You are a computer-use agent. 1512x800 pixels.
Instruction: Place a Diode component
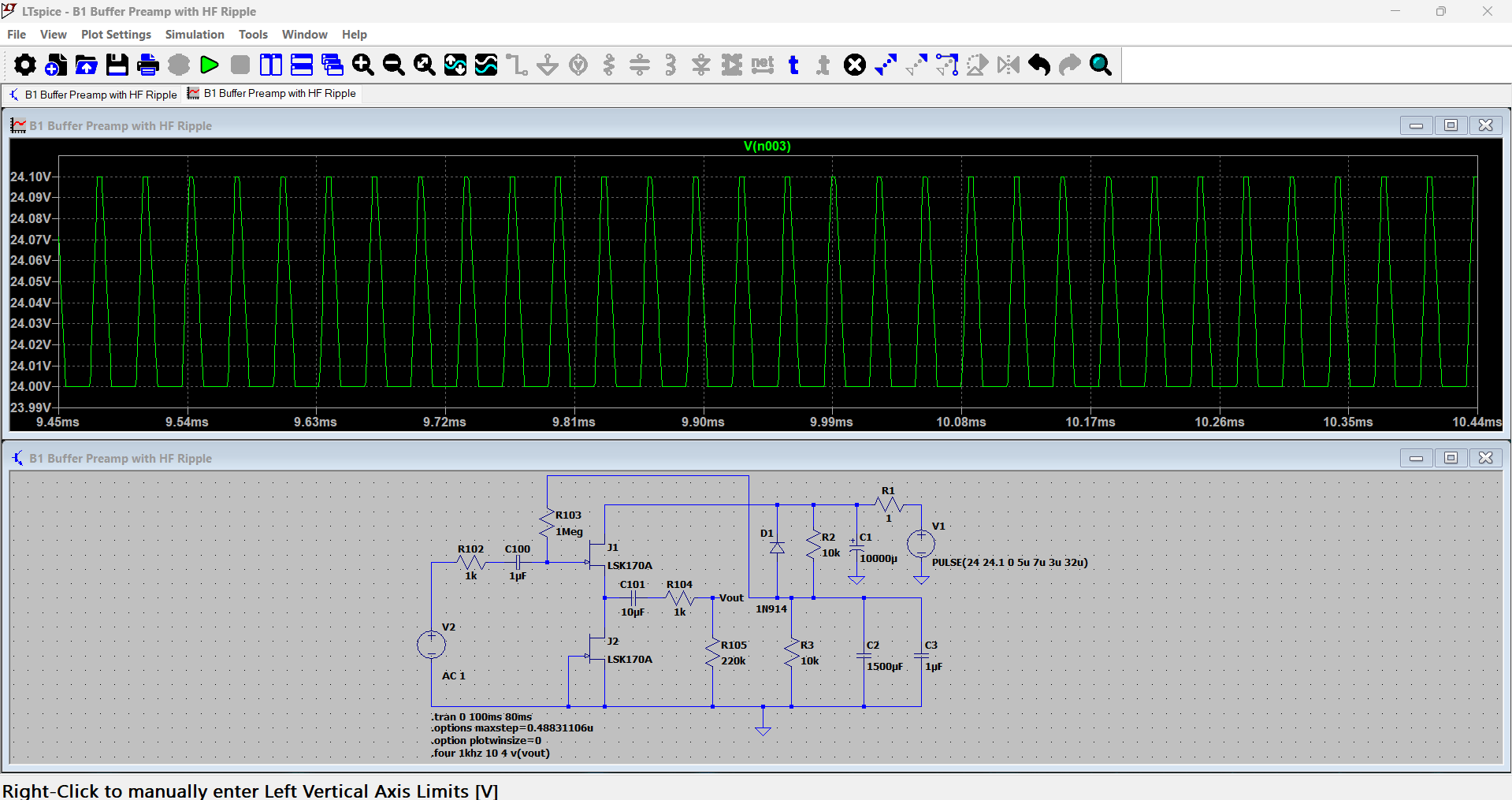pos(701,65)
